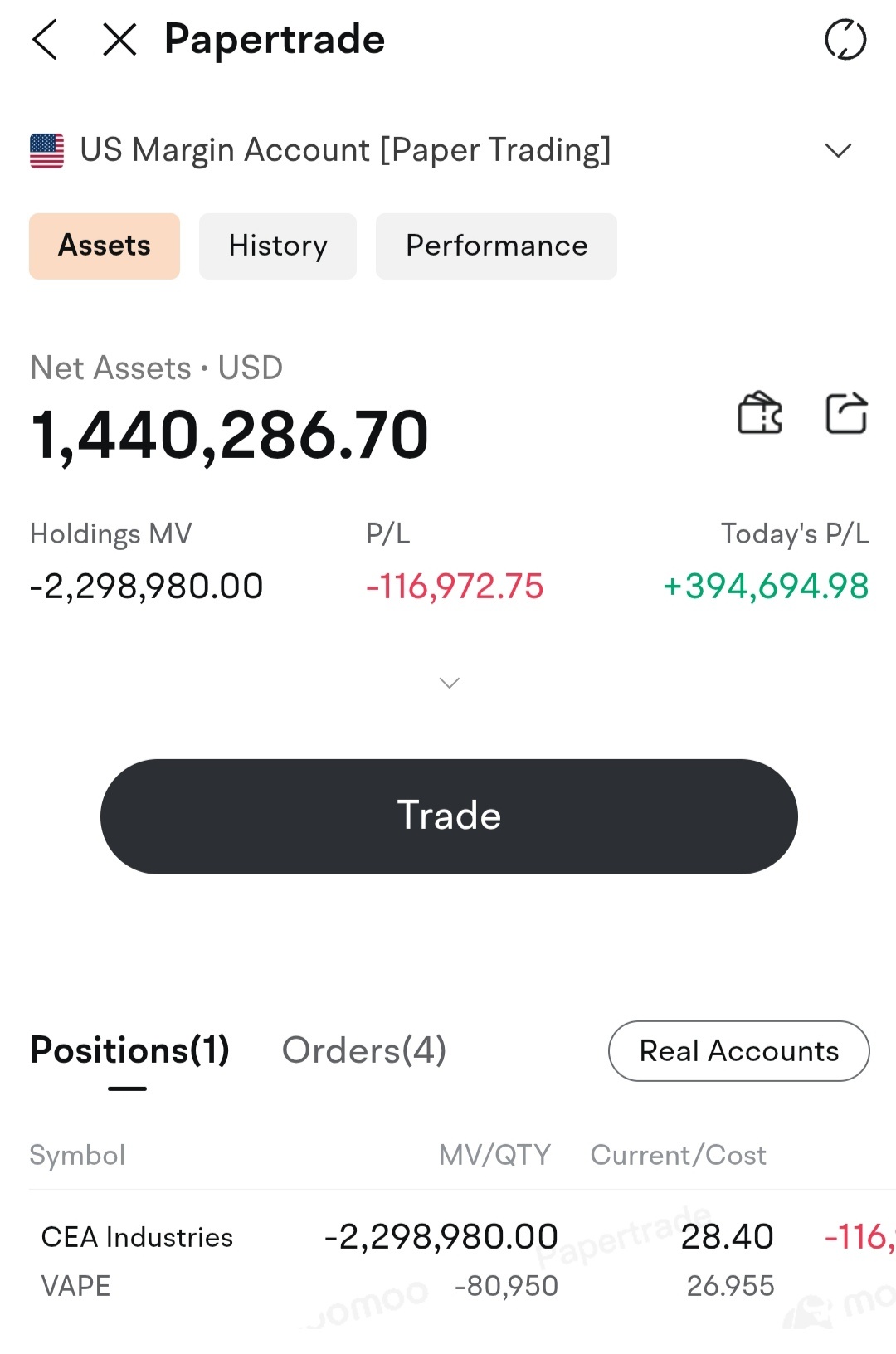This screenshot has width=896, height=1354.
Task: Click the US flag account icon
Action: (46, 150)
